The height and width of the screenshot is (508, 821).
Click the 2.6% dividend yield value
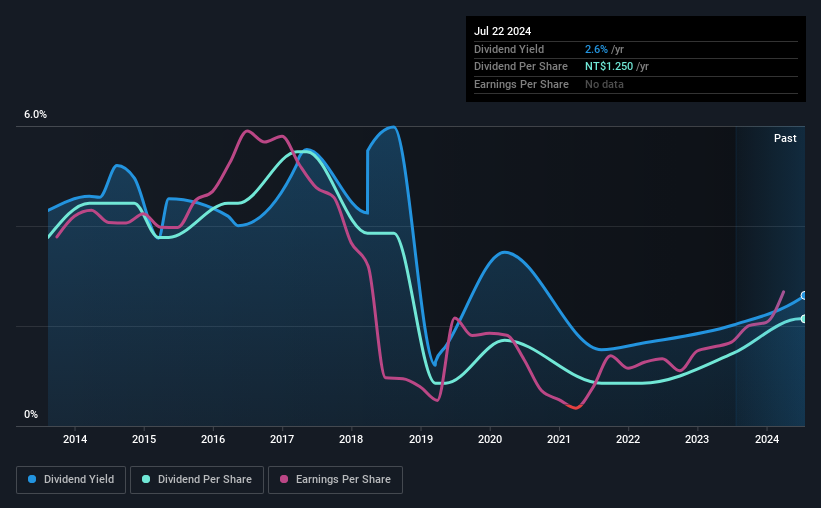coord(596,49)
